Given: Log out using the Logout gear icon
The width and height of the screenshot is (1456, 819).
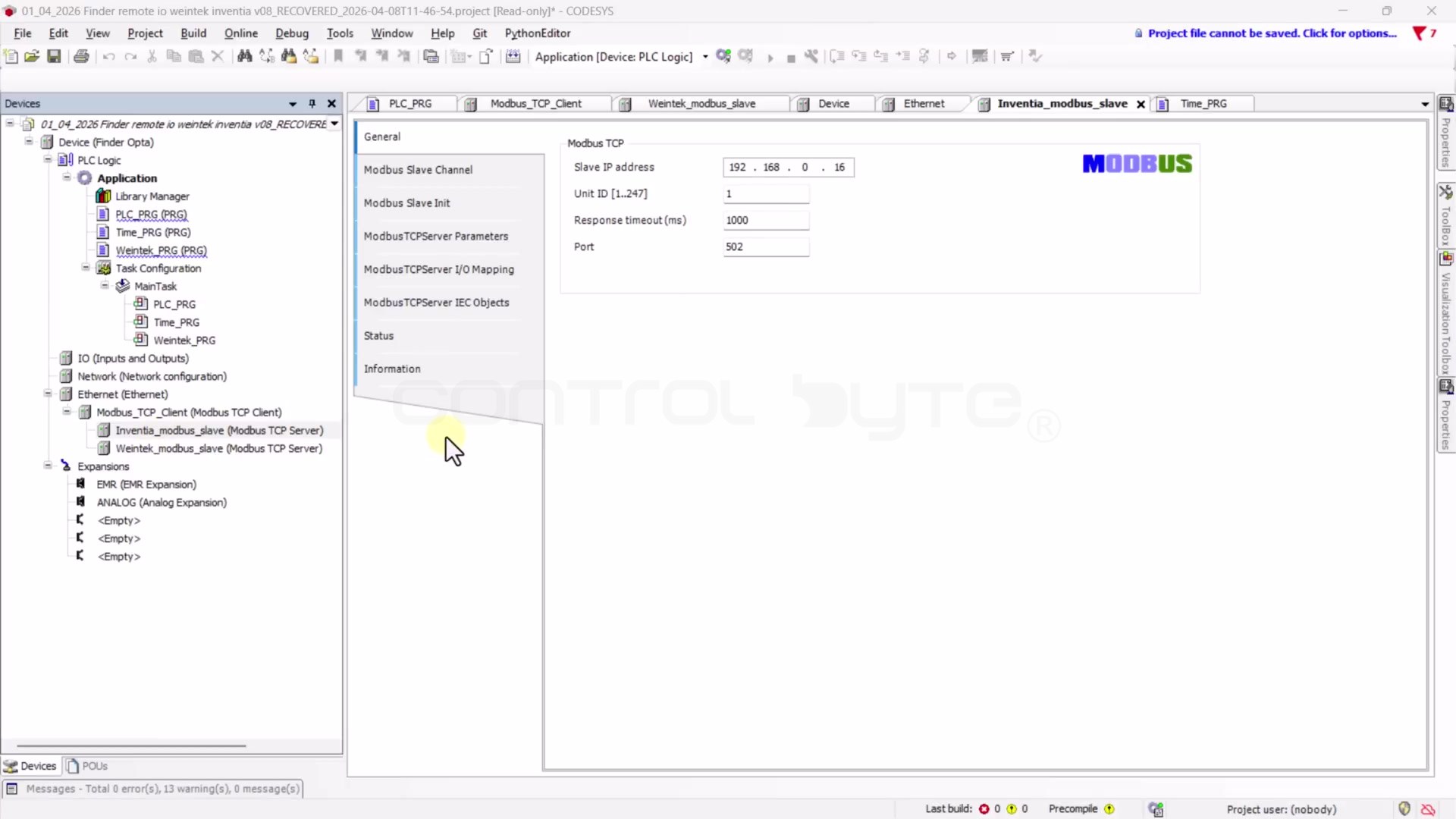Looking at the screenshot, I should coord(745,56).
